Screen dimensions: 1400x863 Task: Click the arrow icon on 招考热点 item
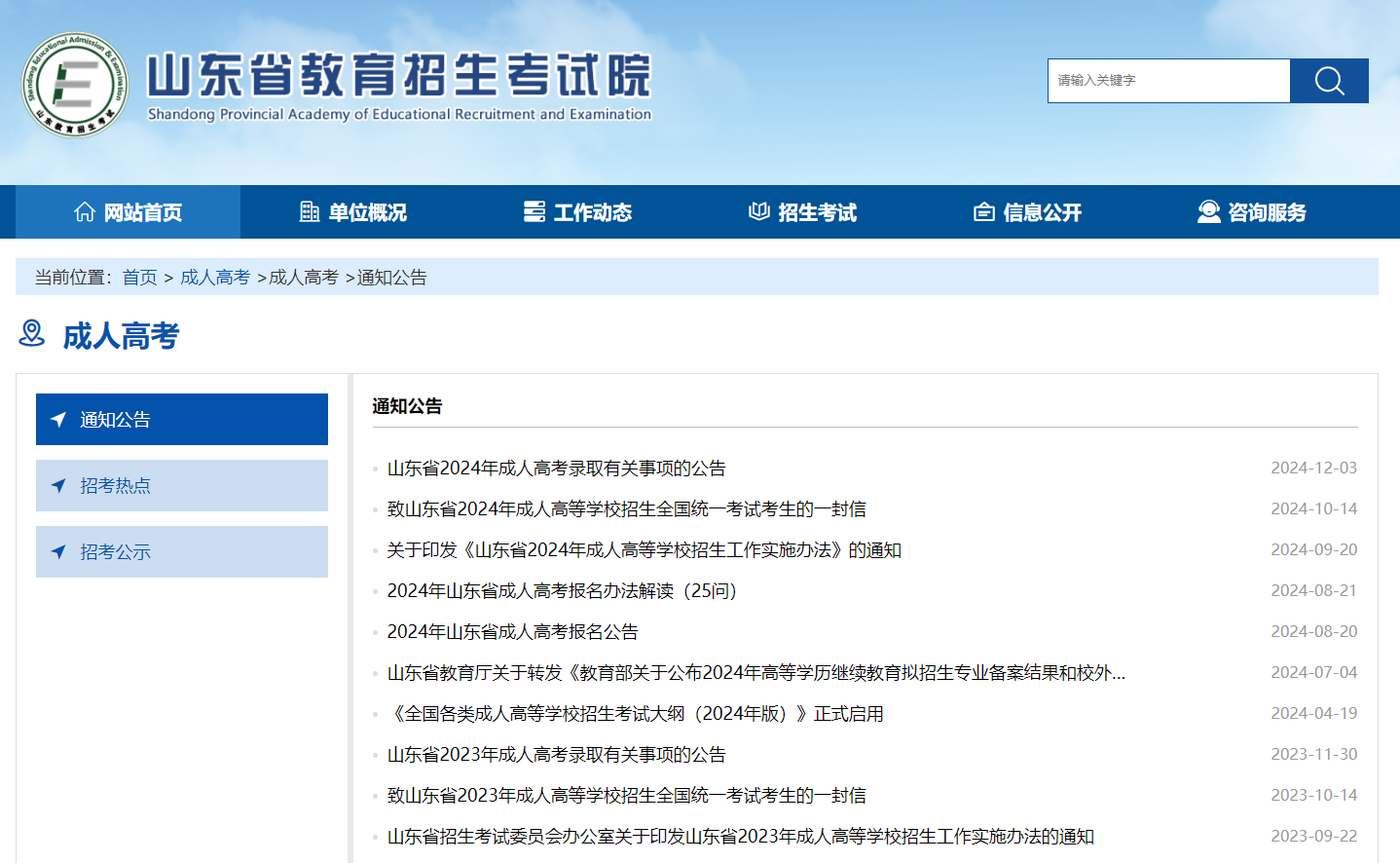click(58, 485)
